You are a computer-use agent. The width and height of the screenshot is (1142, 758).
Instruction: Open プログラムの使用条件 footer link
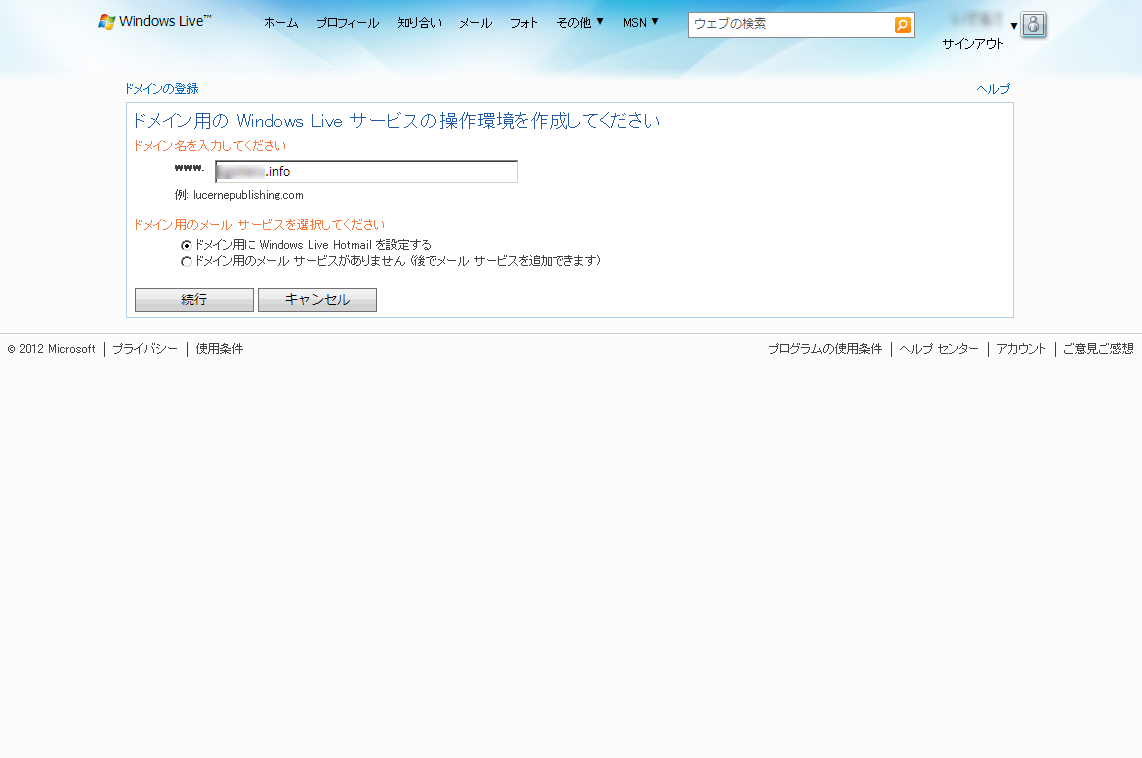pos(825,349)
